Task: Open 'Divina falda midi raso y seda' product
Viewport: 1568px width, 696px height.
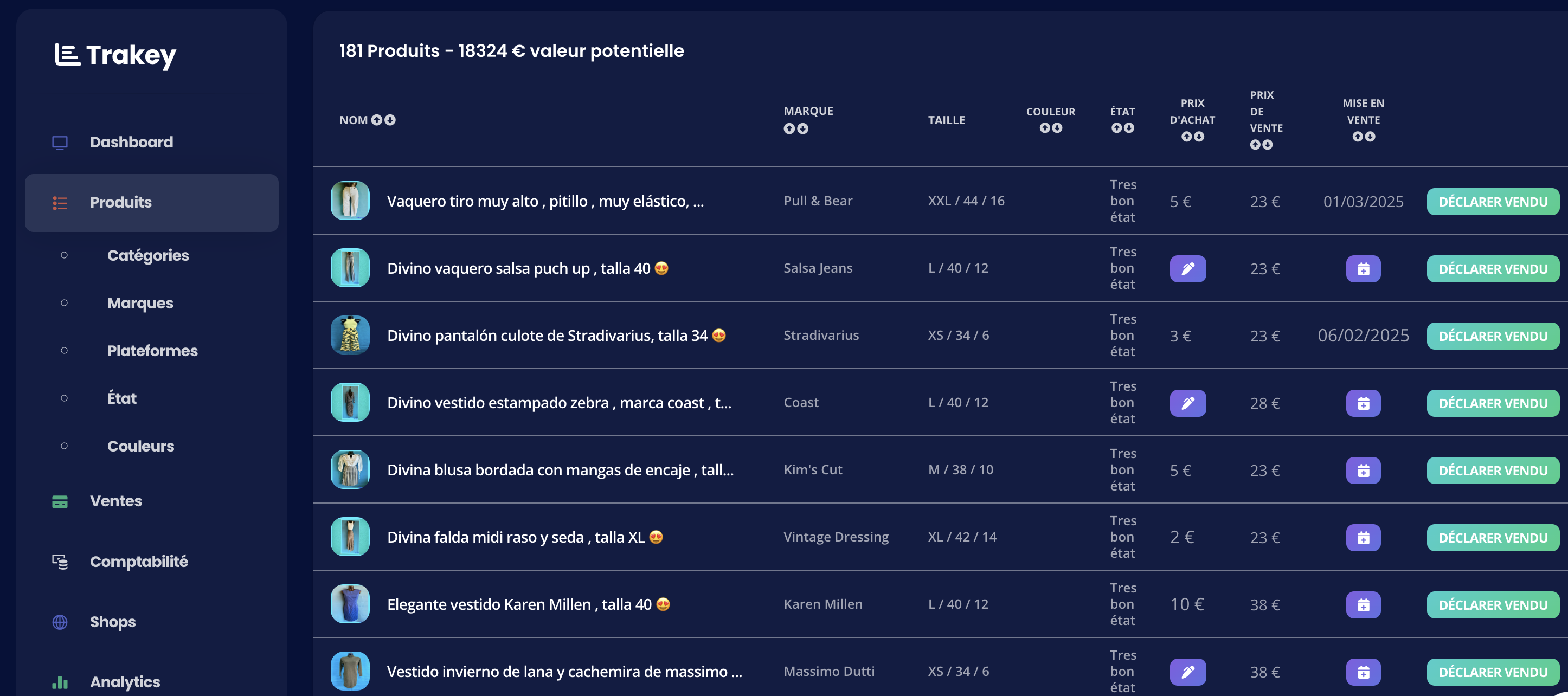Action: [525, 537]
